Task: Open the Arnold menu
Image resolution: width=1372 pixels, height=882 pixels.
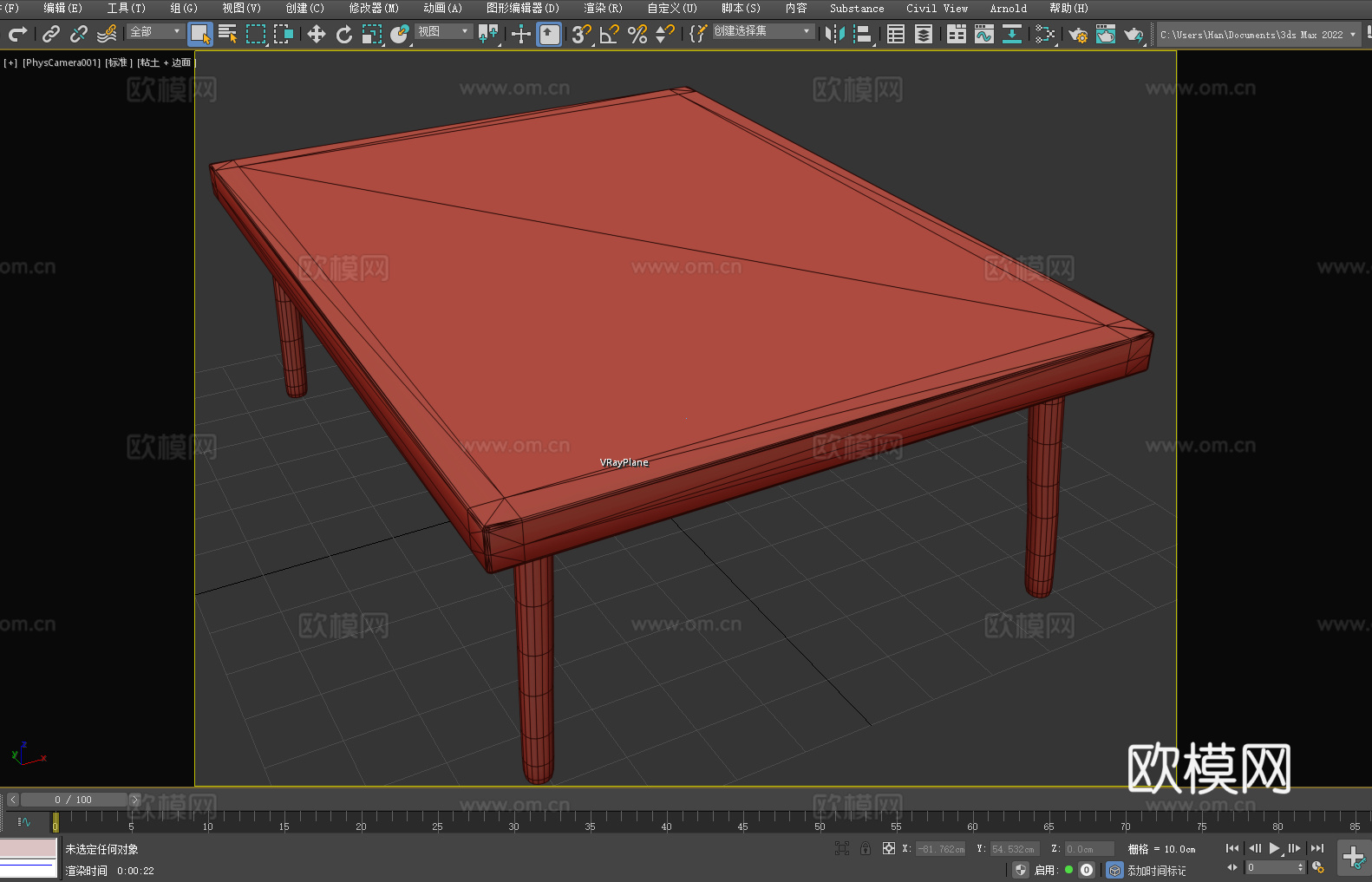Action: click(x=1008, y=8)
